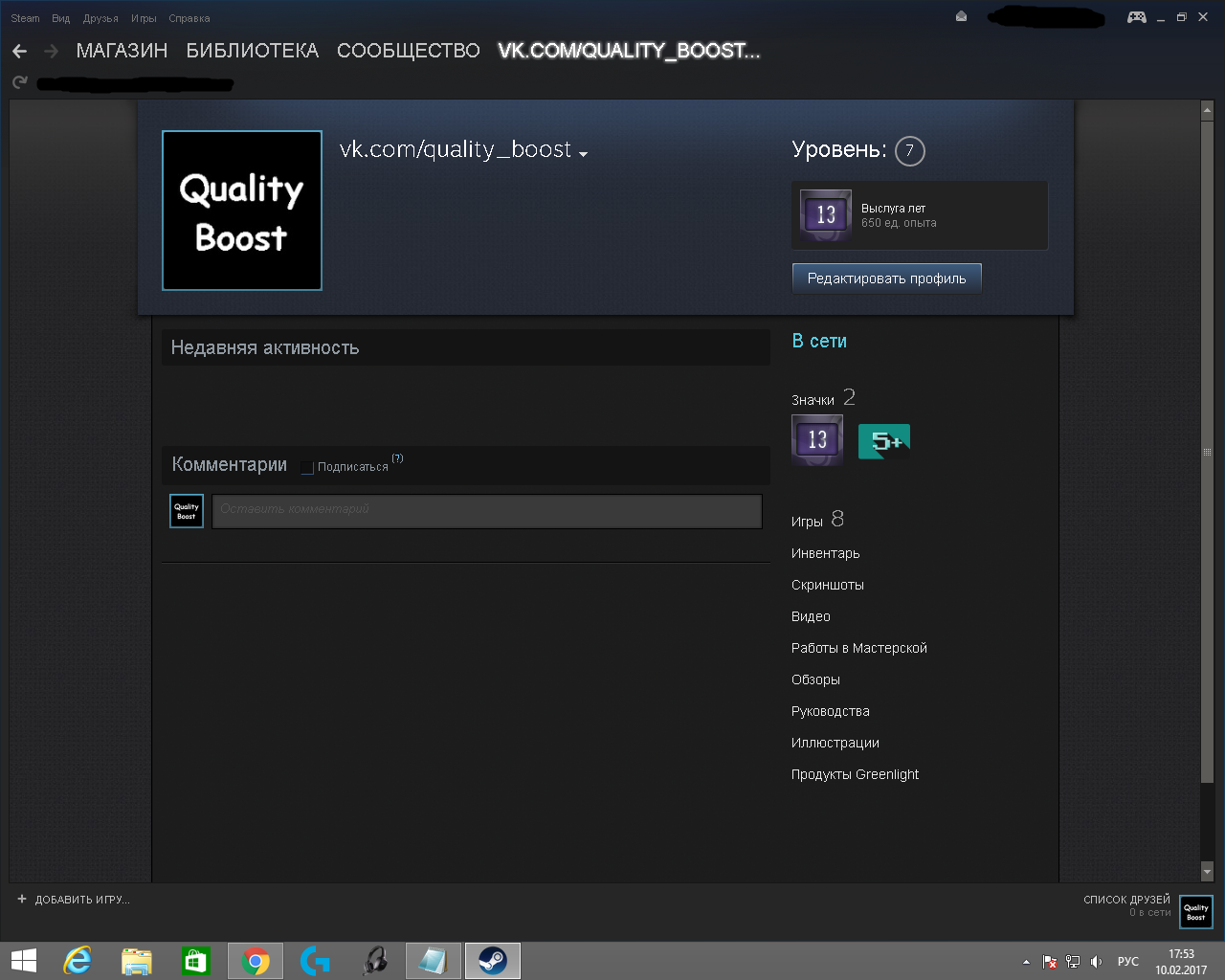Switch to the БИБЛИОТЕКА tab
This screenshot has width=1225, height=980.
pos(253,51)
